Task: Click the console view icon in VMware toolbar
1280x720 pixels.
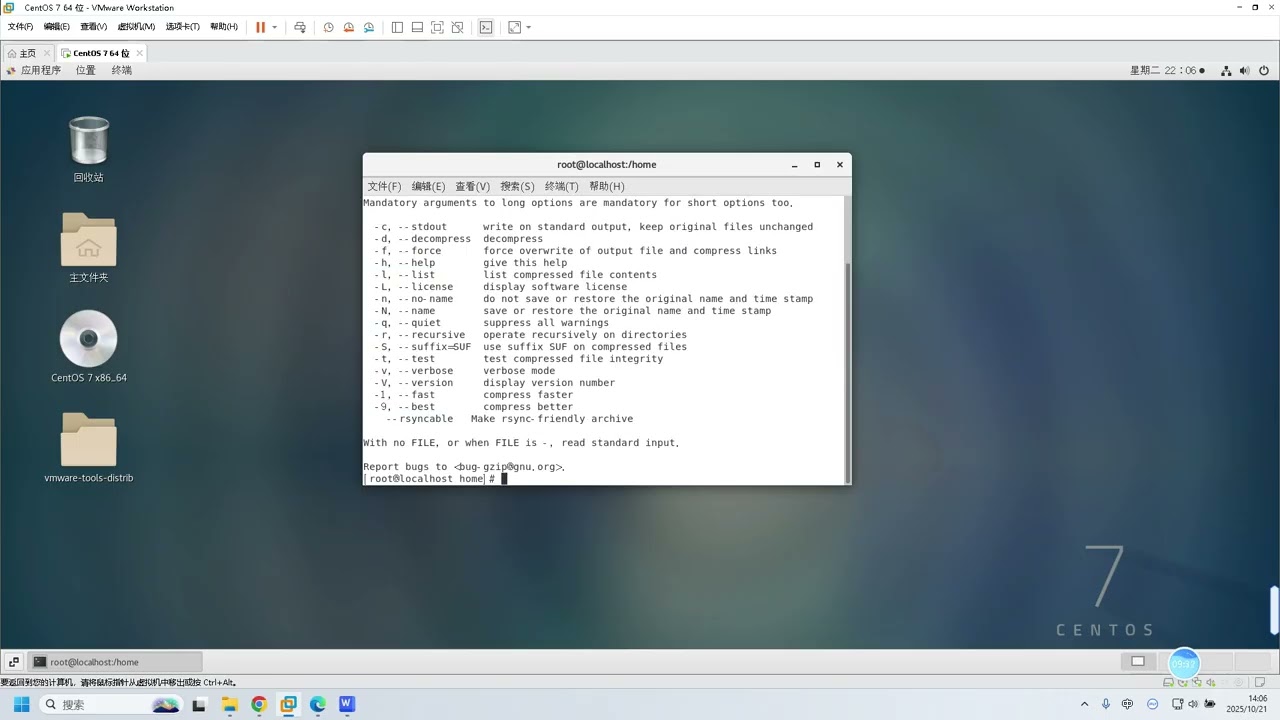Action: click(x=486, y=27)
